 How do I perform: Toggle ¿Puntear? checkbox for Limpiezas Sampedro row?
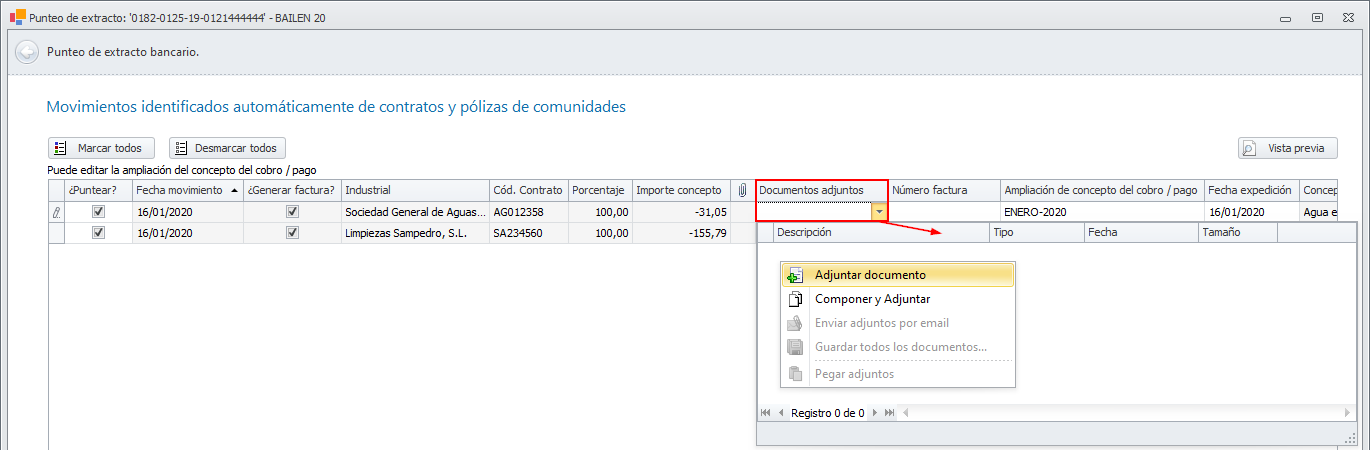(x=98, y=233)
